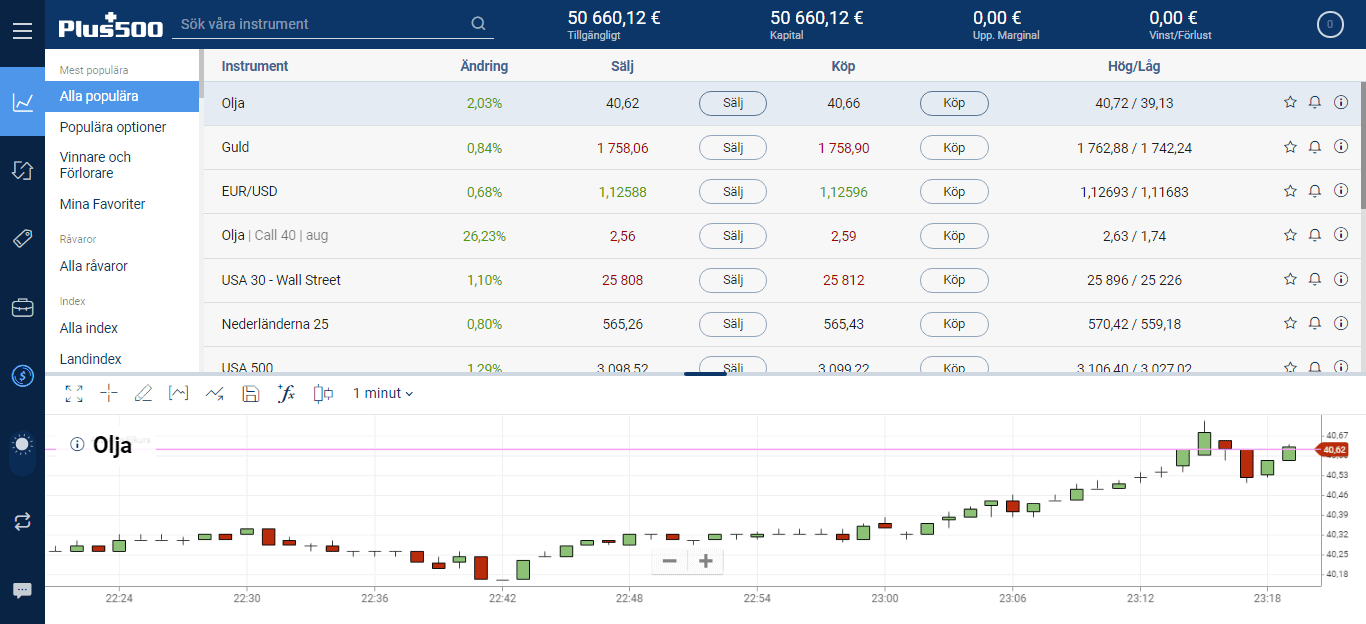Toggle the light/dark theme switch
The width and height of the screenshot is (1366, 624).
[x=22, y=445]
